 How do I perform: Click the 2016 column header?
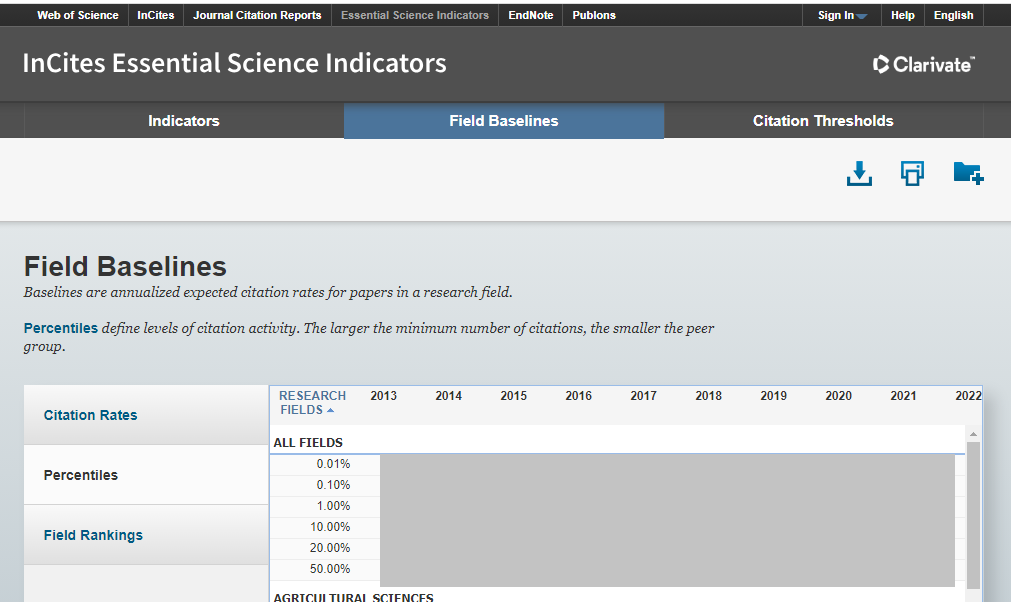click(578, 396)
